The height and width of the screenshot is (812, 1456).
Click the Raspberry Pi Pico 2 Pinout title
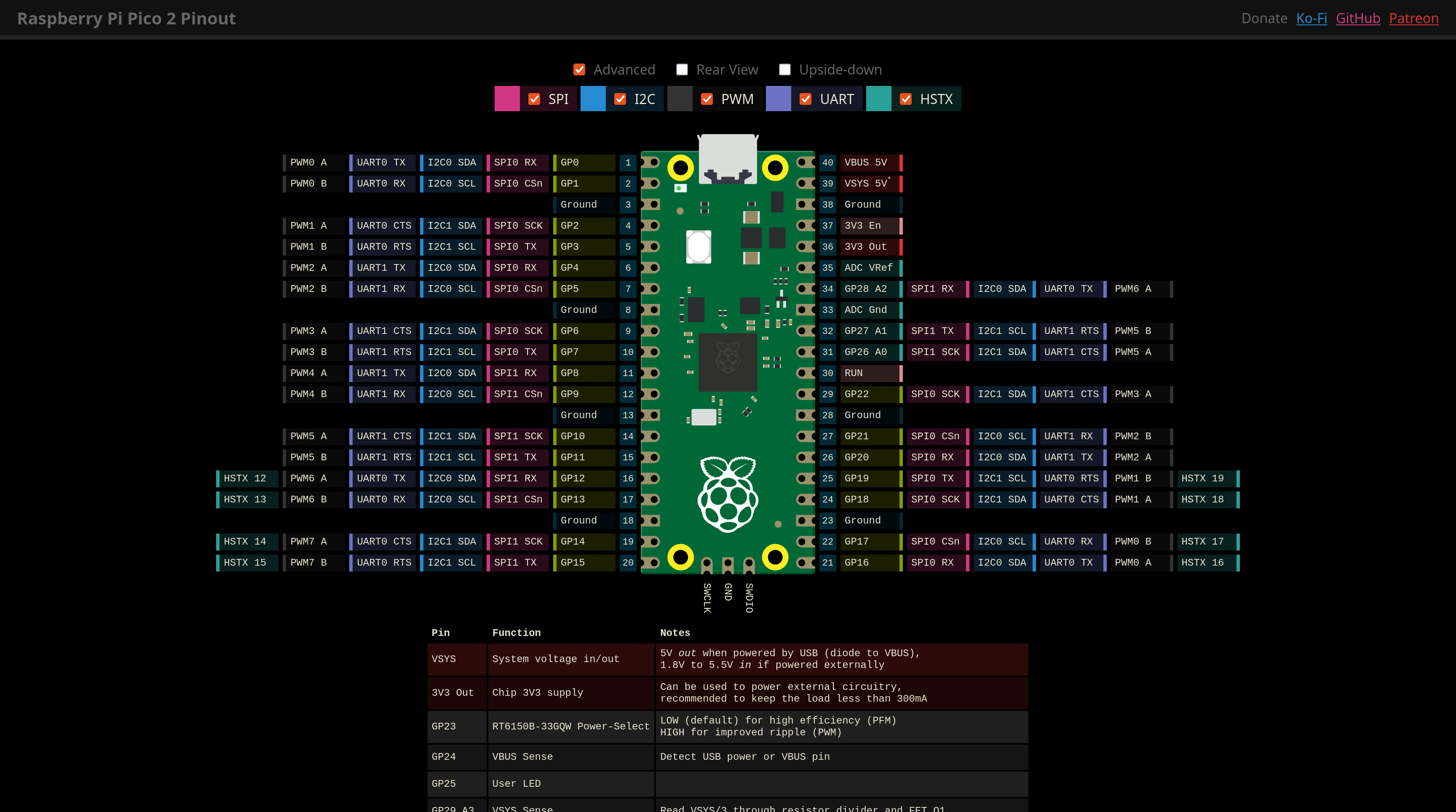pos(126,18)
